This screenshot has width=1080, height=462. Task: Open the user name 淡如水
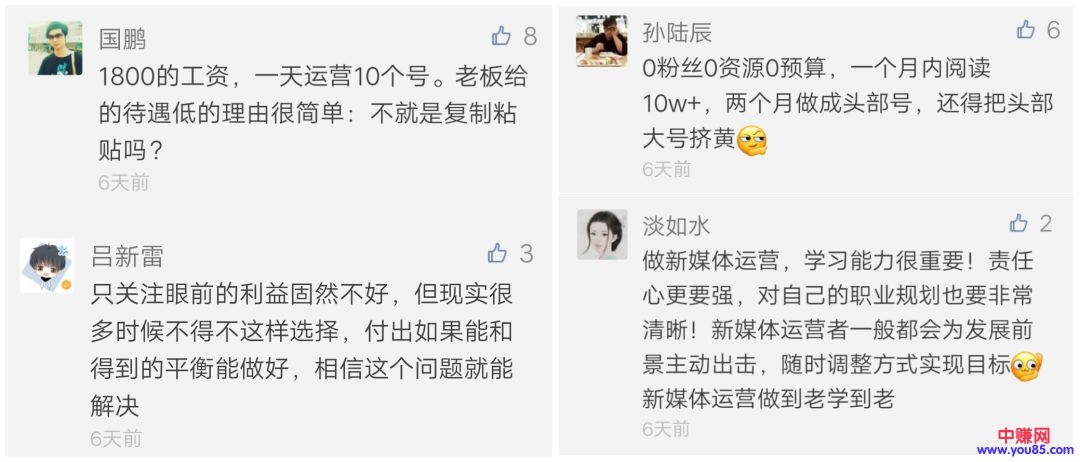point(677,226)
